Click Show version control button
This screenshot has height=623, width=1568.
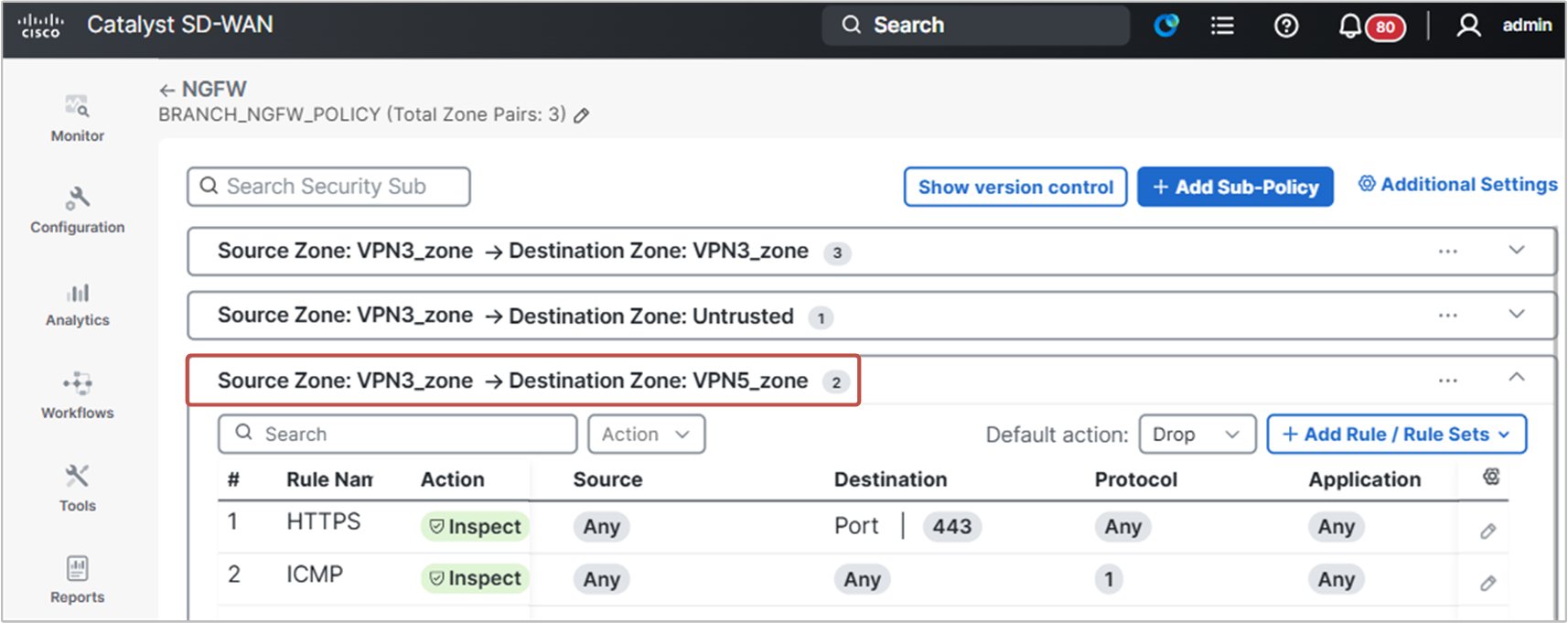click(1015, 187)
